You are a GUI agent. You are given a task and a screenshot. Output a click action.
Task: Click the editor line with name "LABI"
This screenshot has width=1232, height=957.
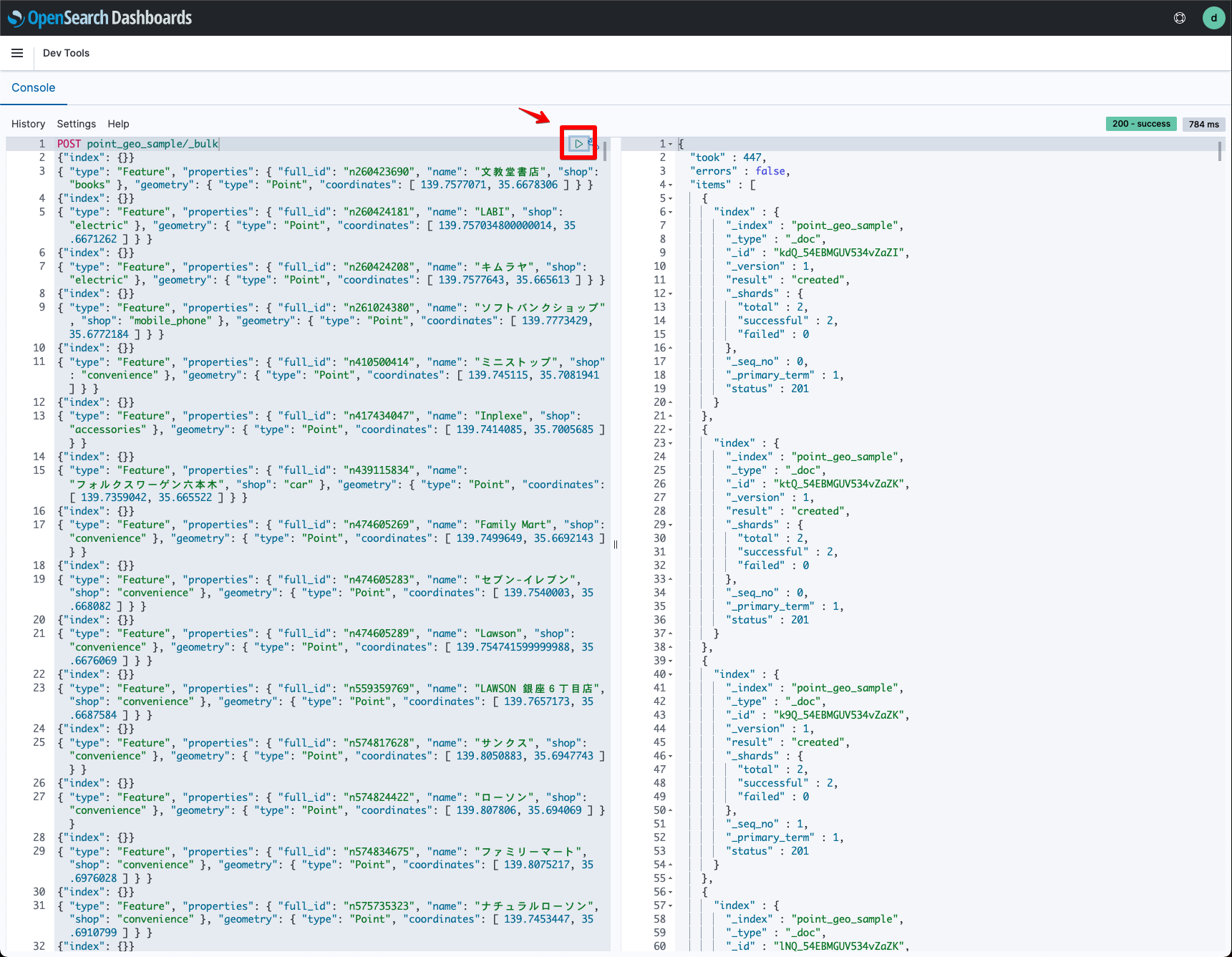[x=331, y=225]
